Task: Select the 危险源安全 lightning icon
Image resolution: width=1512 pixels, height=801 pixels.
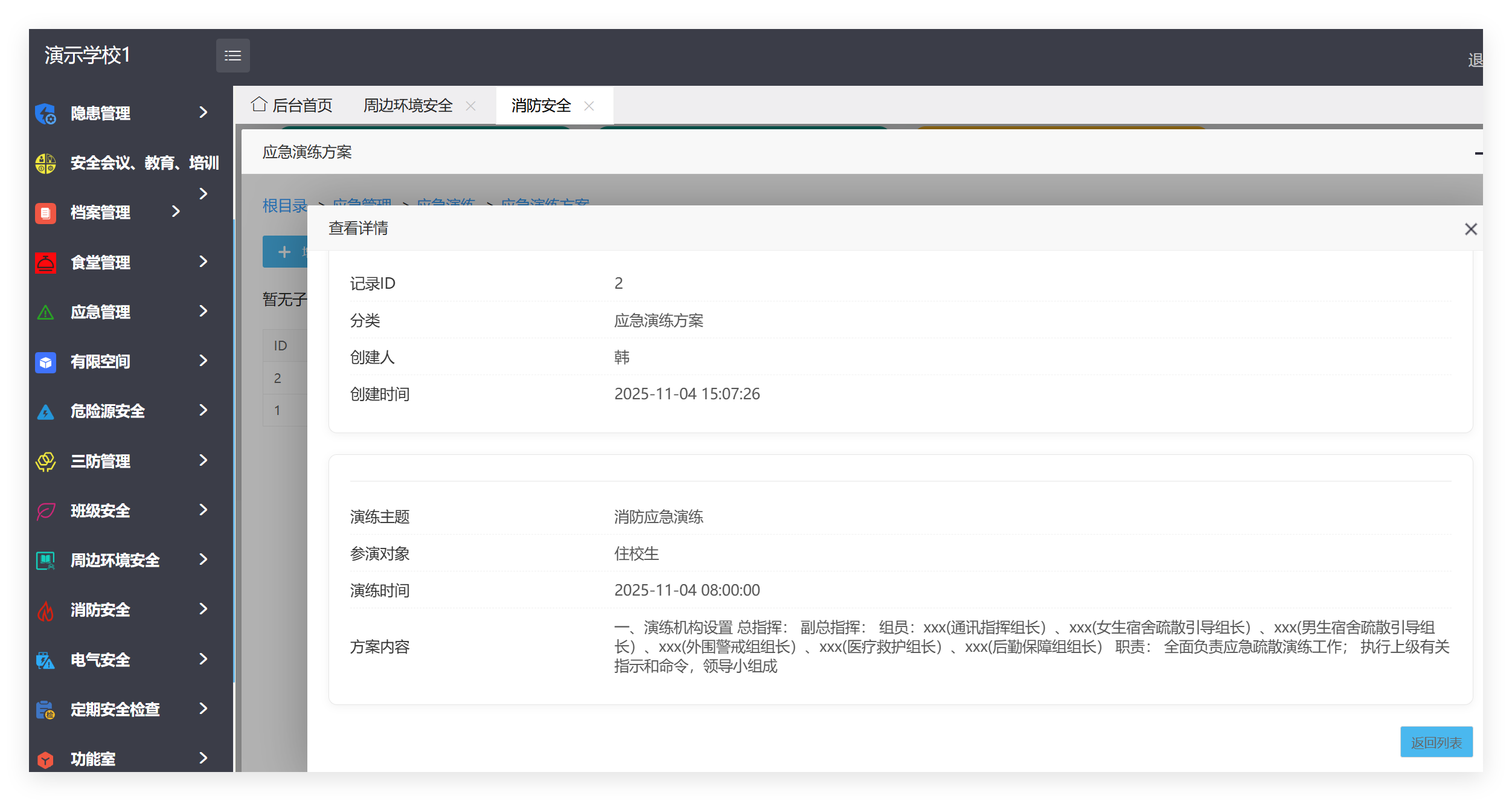Action: (45, 411)
